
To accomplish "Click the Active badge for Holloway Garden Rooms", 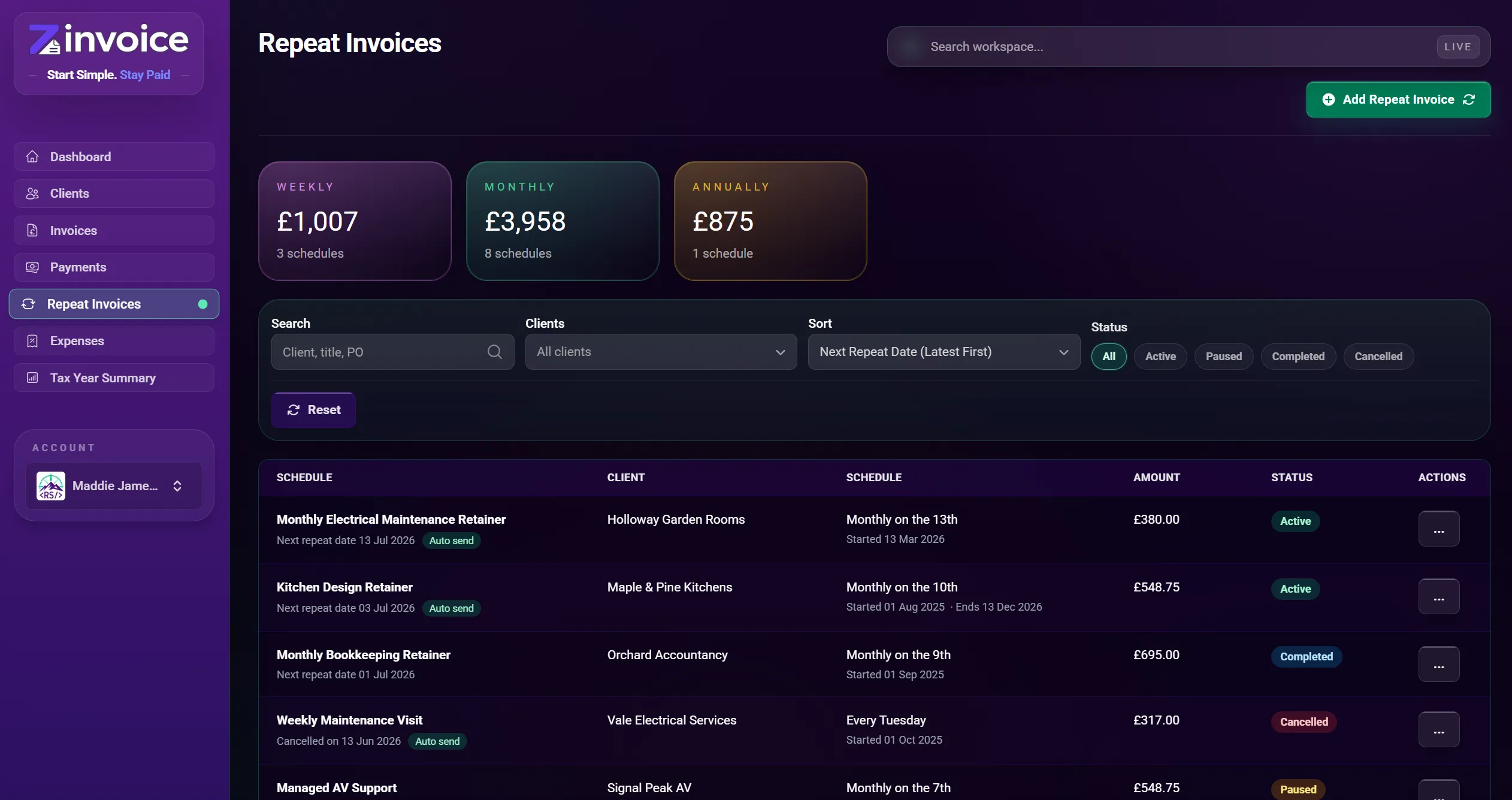I will [x=1295, y=521].
